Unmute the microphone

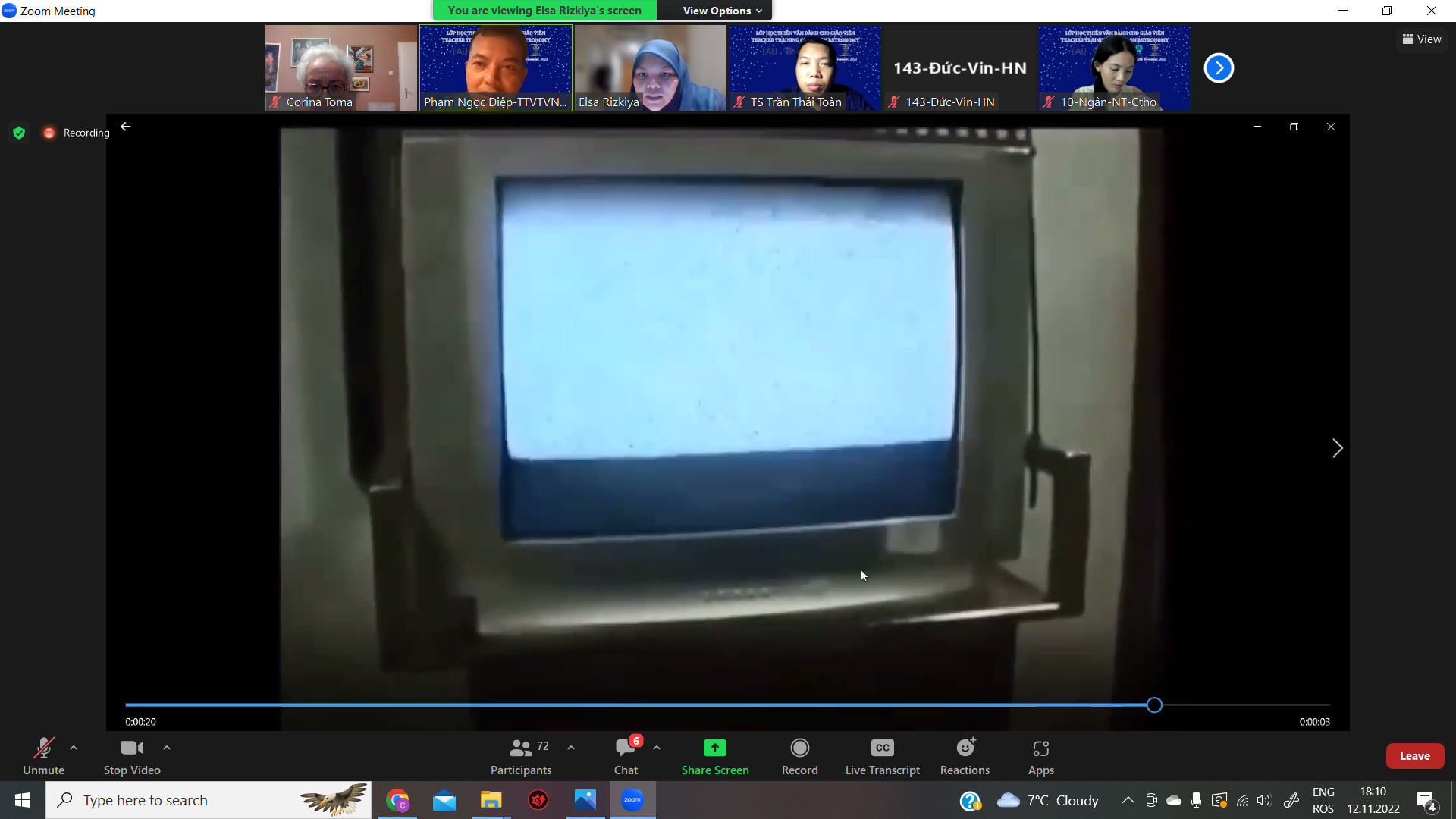[43, 756]
